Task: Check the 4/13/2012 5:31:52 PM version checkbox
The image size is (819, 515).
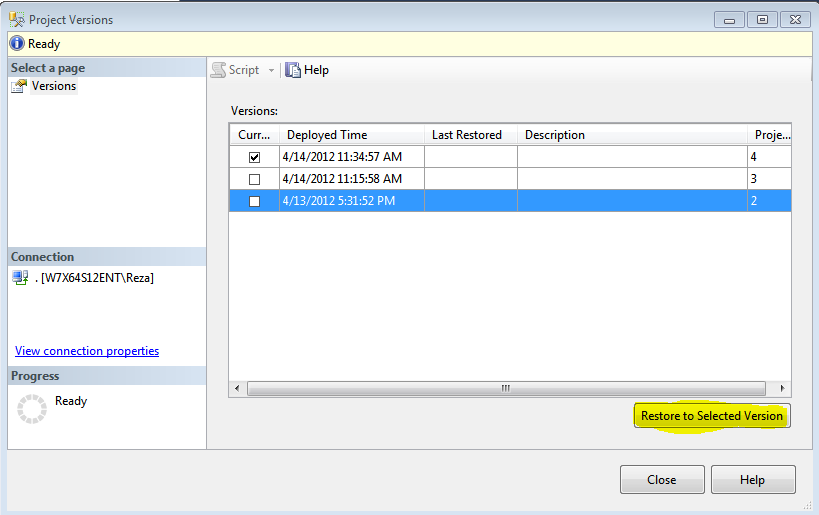Action: (x=254, y=201)
